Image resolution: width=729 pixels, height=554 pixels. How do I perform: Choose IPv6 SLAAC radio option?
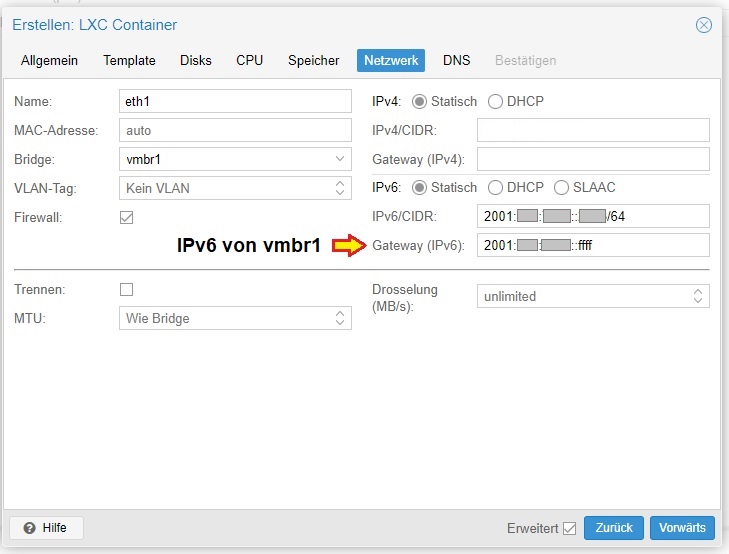[x=561, y=188]
